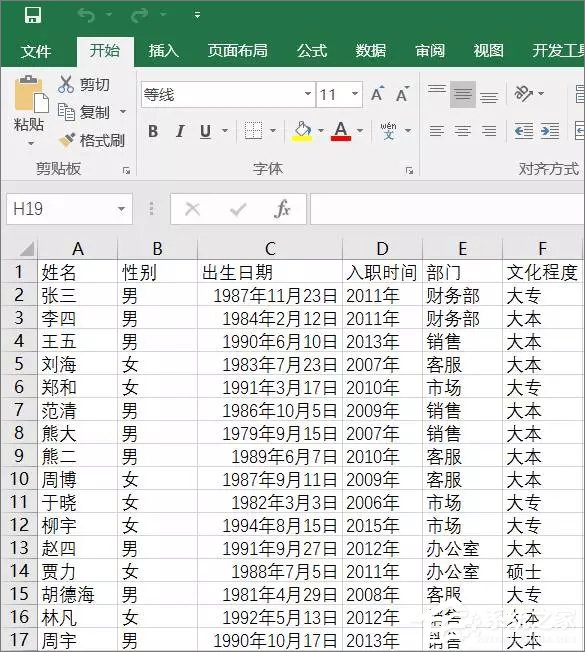The height and width of the screenshot is (652, 585).
Task: Click the select all corner triangle
Action: pos(26,249)
